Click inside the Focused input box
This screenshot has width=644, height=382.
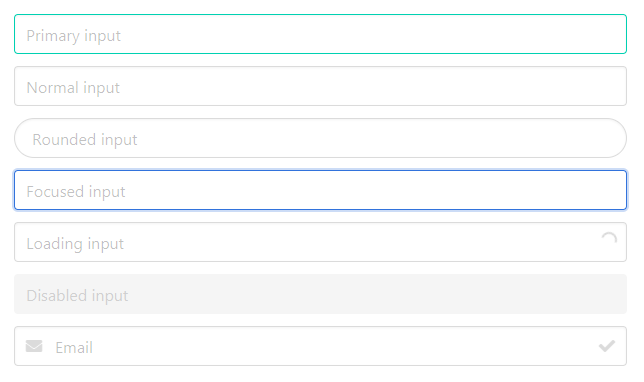click(x=320, y=190)
